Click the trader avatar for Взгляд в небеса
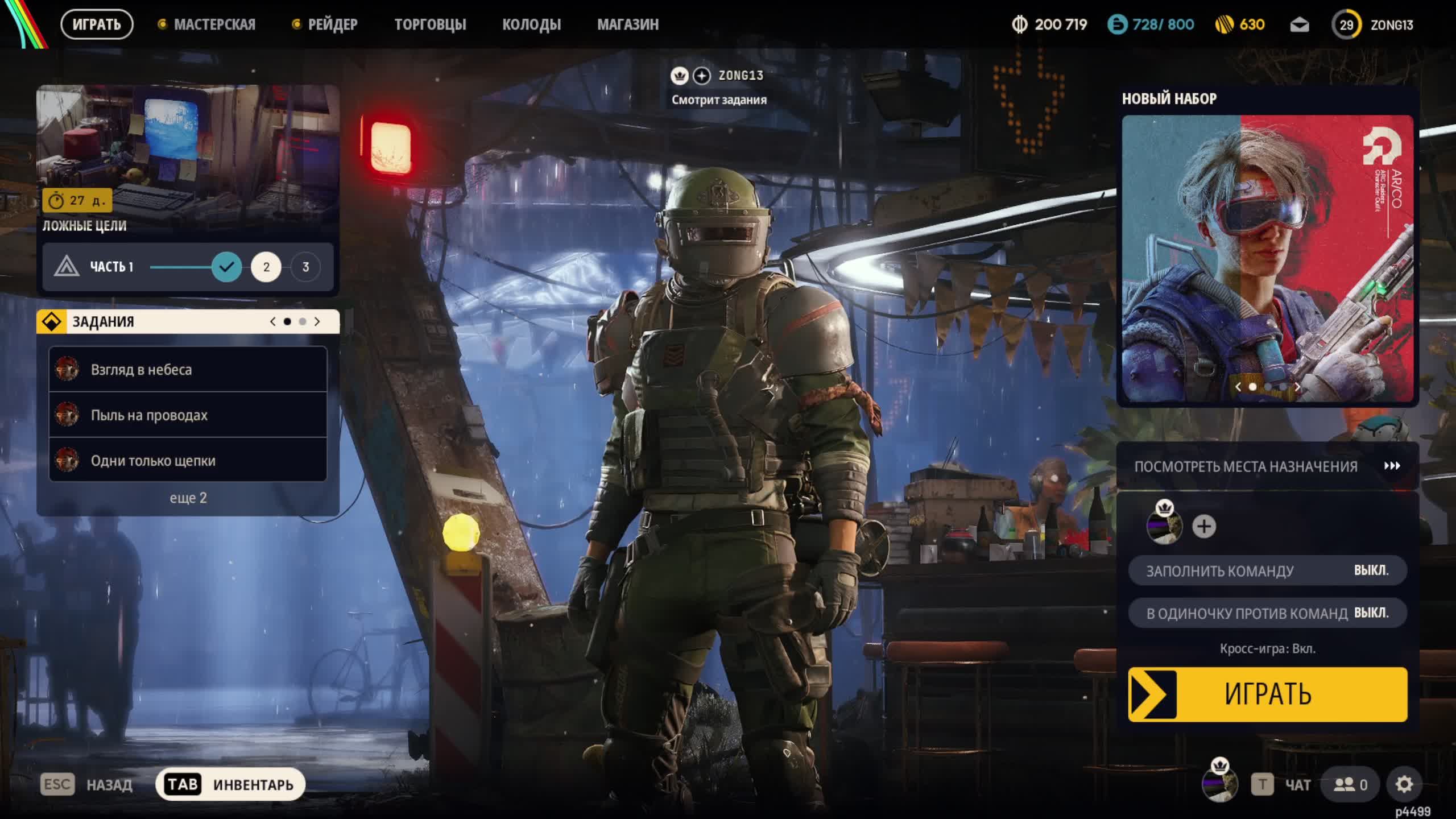 click(67, 369)
